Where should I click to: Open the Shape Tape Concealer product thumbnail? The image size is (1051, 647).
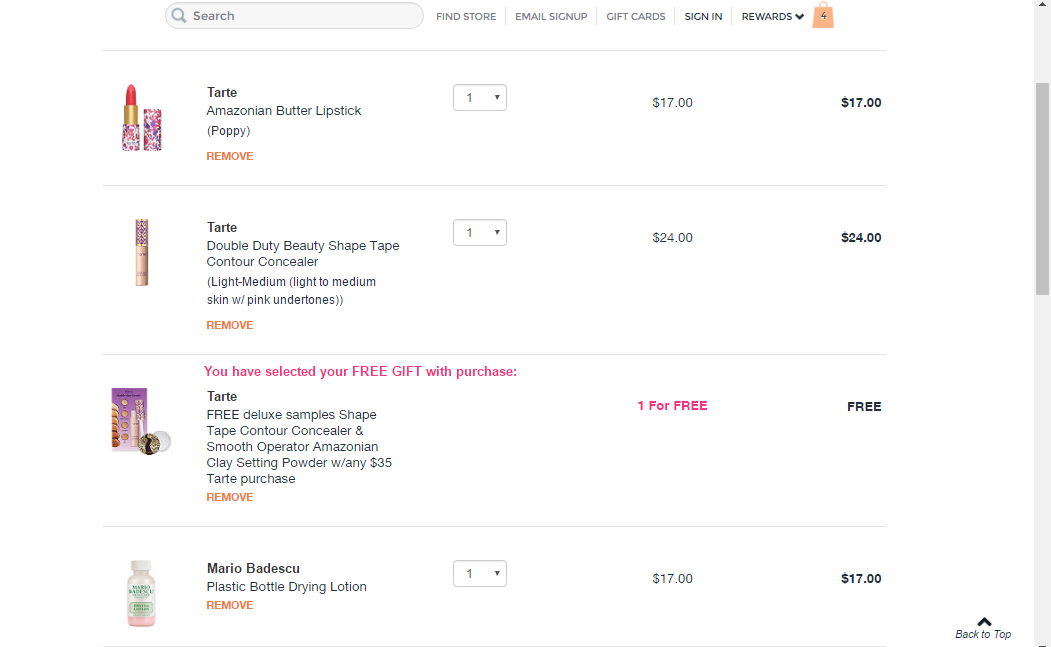141,253
